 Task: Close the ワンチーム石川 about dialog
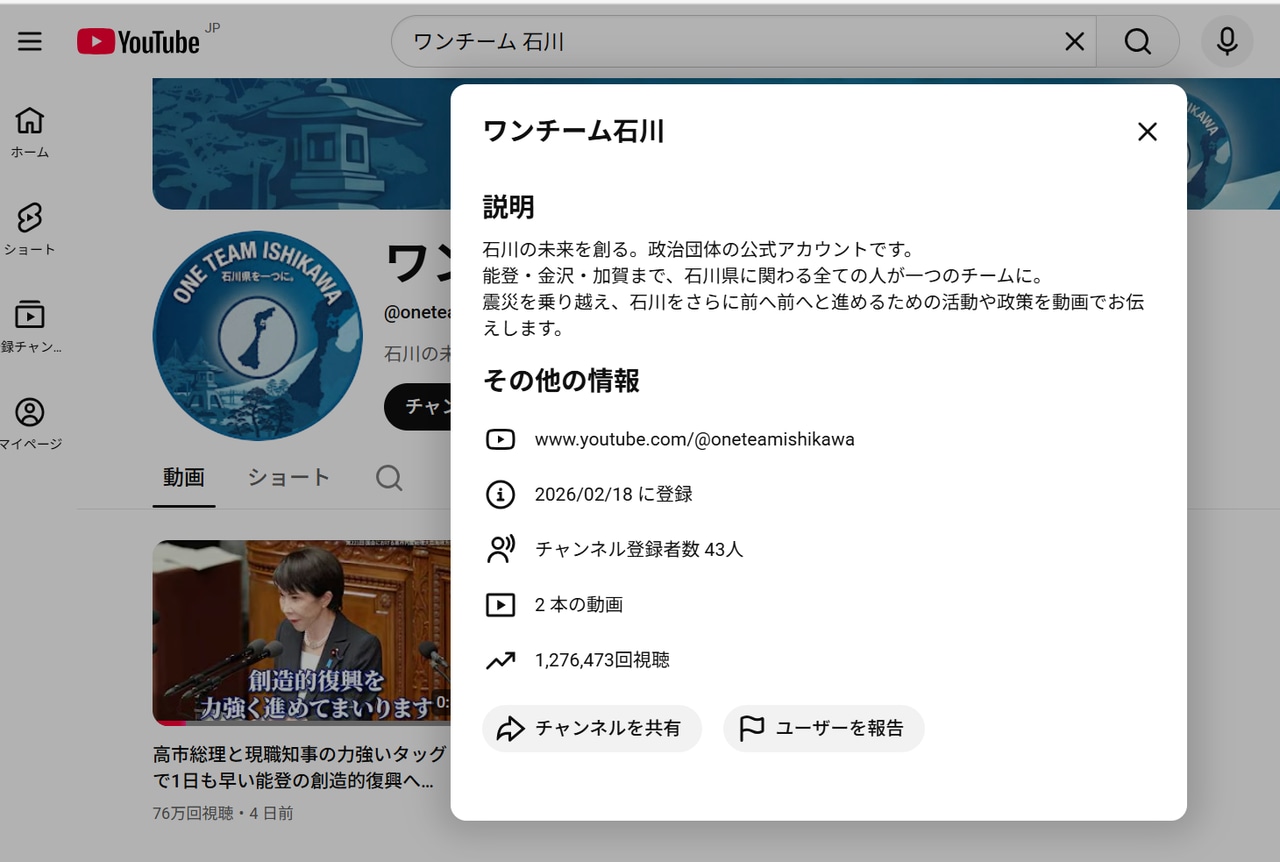click(x=1147, y=132)
